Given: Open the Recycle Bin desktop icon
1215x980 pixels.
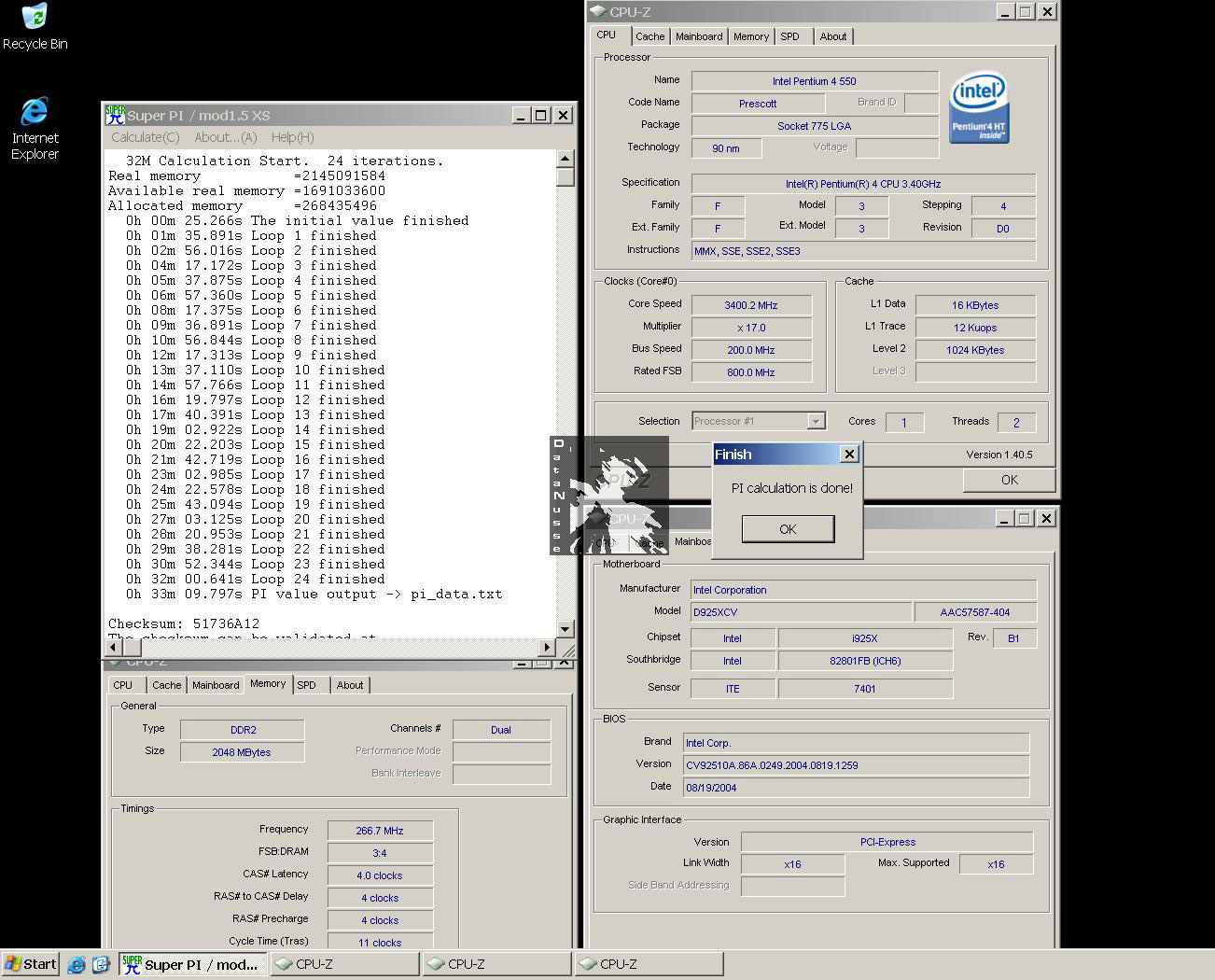Looking at the screenshot, I should point(35,26).
